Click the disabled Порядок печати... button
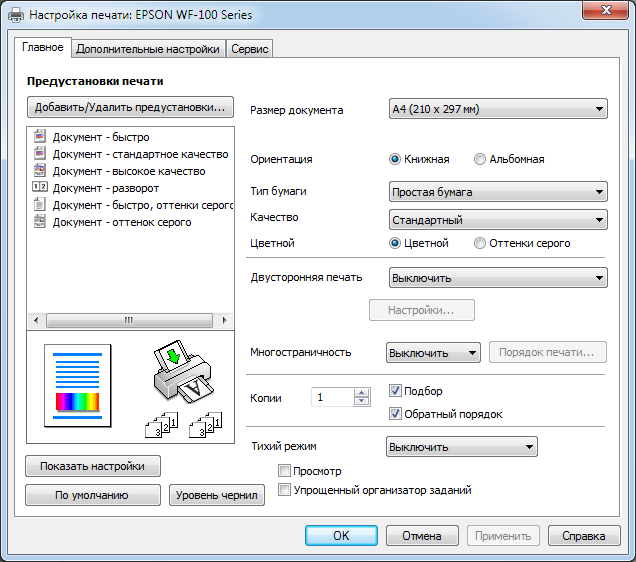Image resolution: width=636 pixels, height=562 pixels. tap(548, 352)
